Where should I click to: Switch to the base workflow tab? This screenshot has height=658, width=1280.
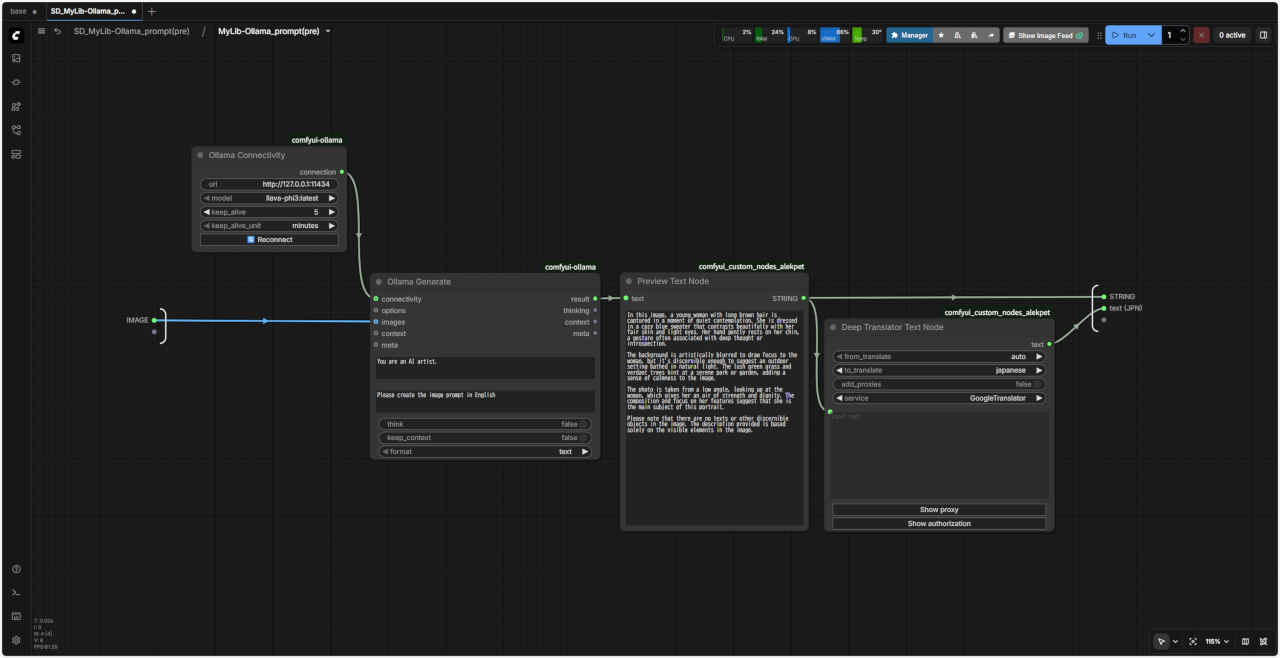tap(19, 11)
